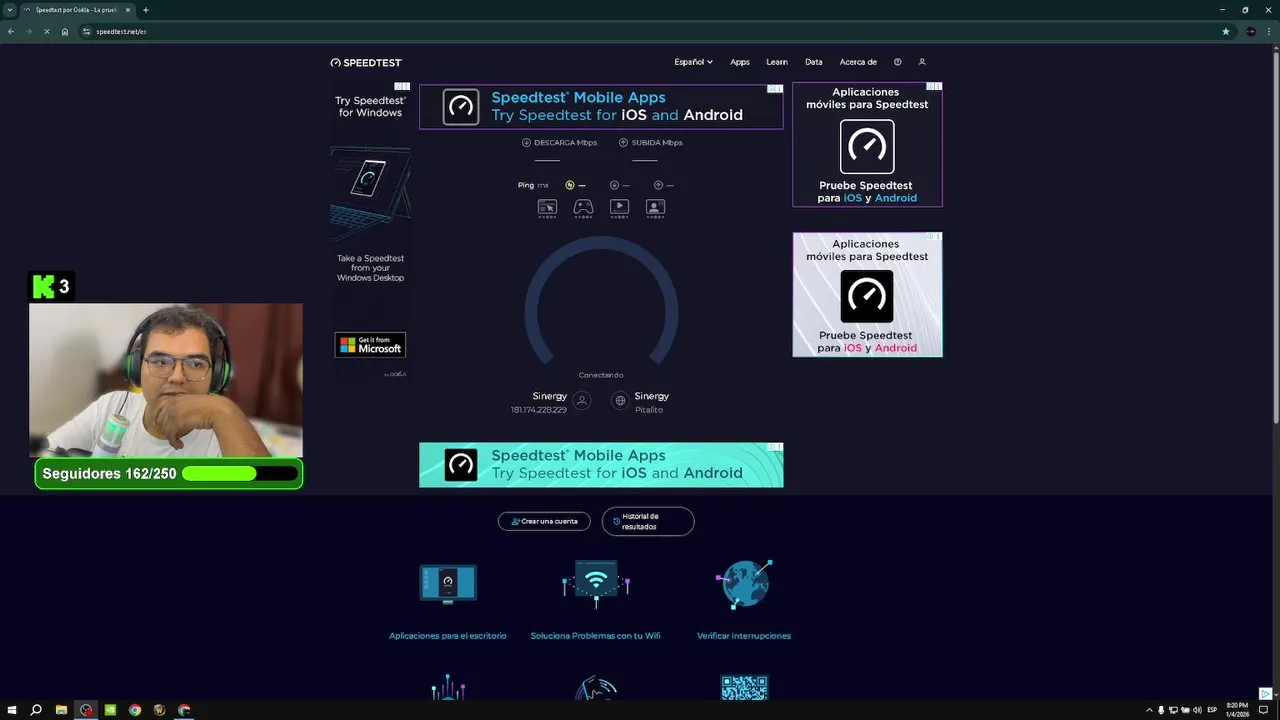Click the download arrow icon beside DESCARGA Mbps
The width and height of the screenshot is (1280, 720).
[526, 143]
